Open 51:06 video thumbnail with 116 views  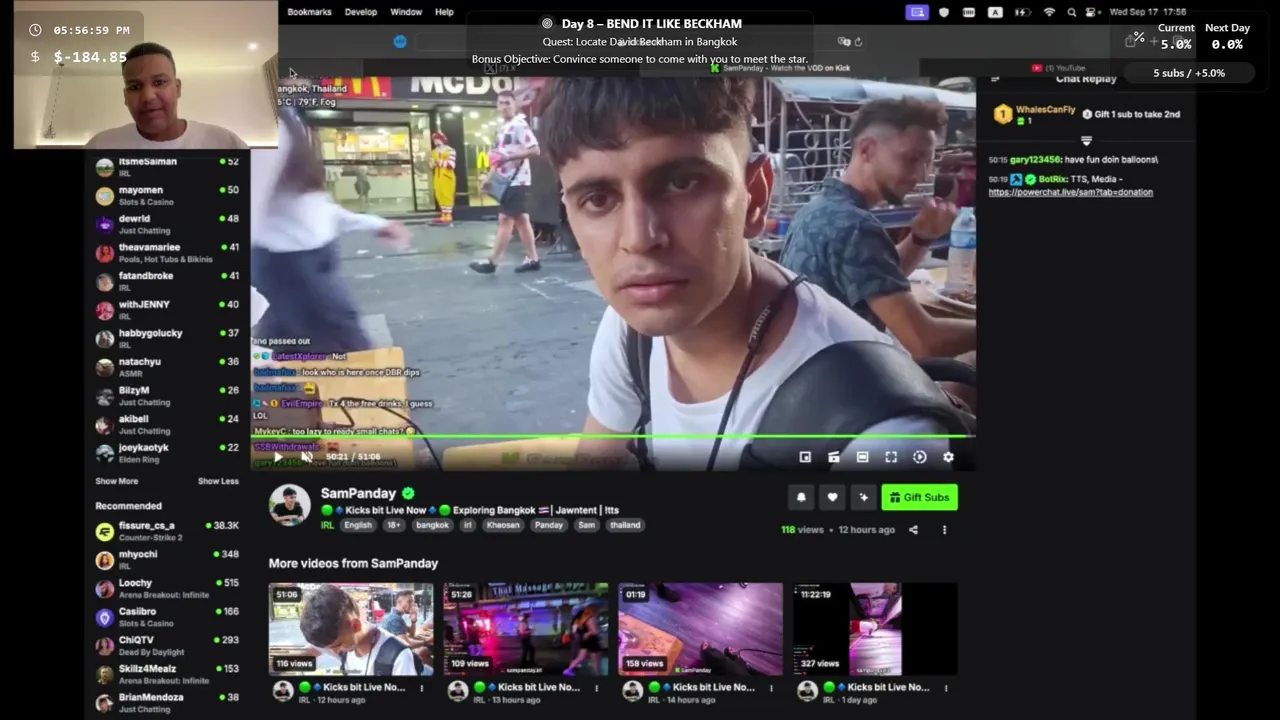351,629
